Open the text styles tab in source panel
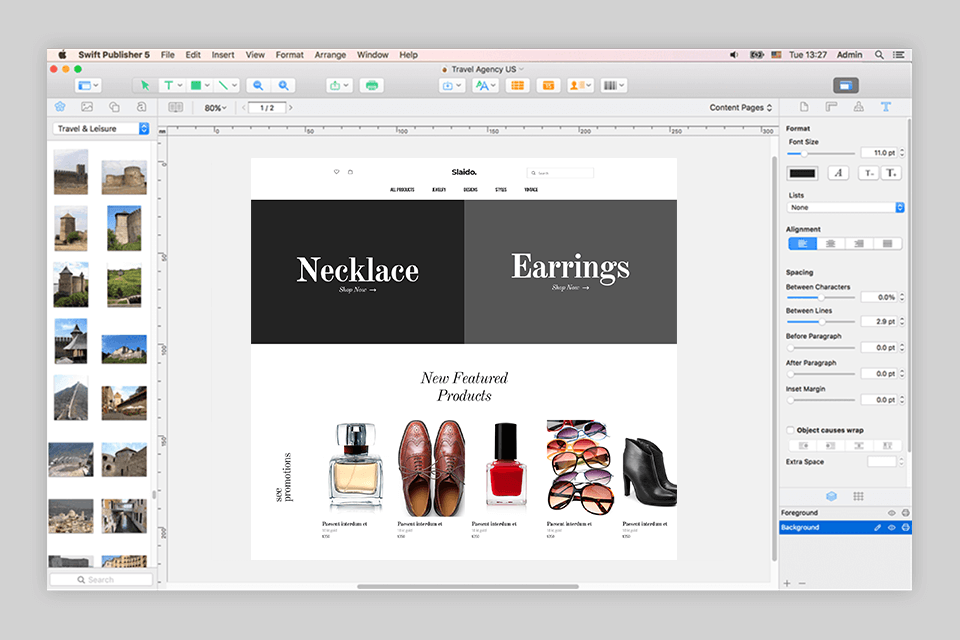The height and width of the screenshot is (640, 960). pos(141,107)
